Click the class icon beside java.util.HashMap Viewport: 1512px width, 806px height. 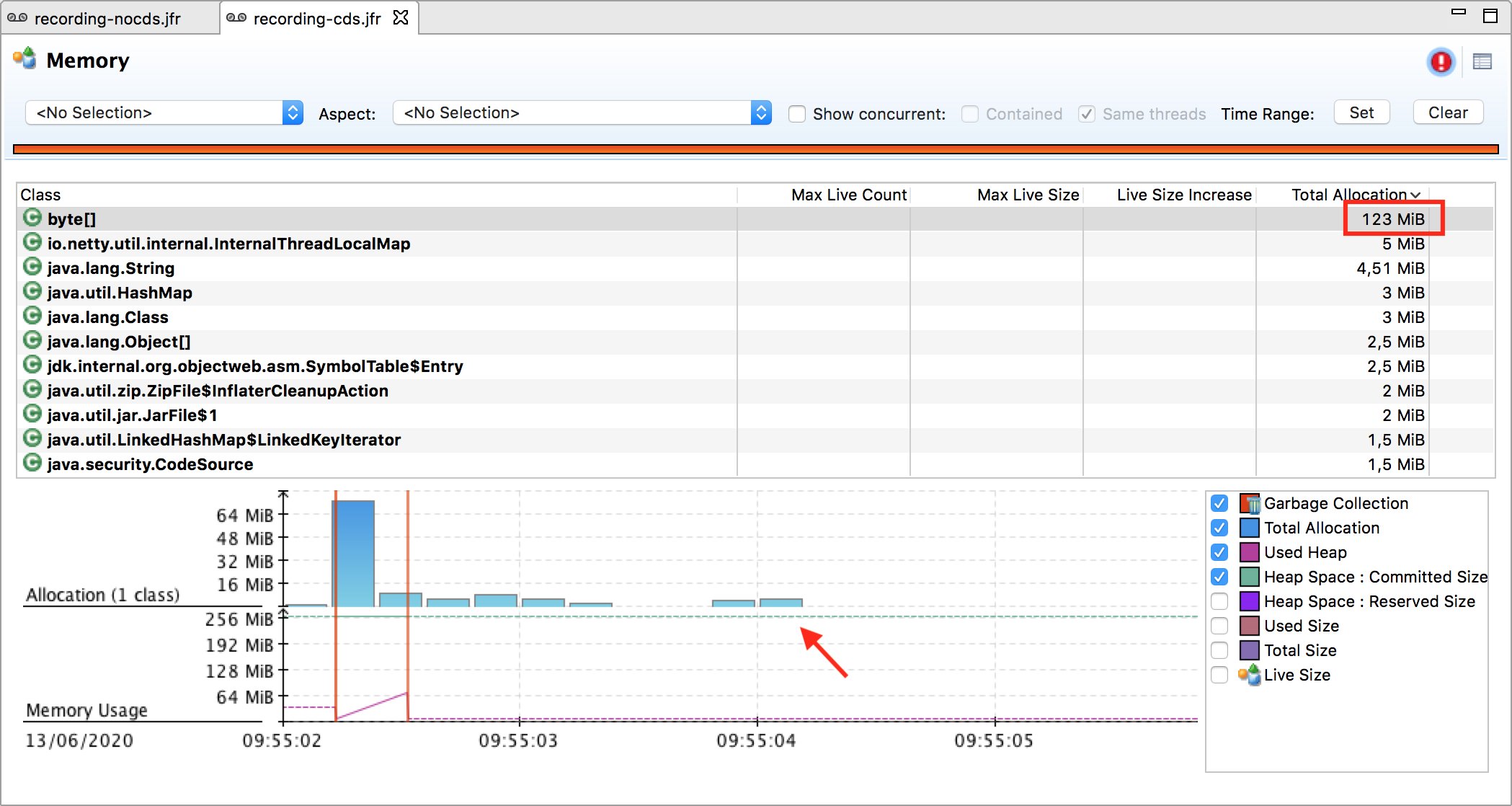(x=32, y=291)
